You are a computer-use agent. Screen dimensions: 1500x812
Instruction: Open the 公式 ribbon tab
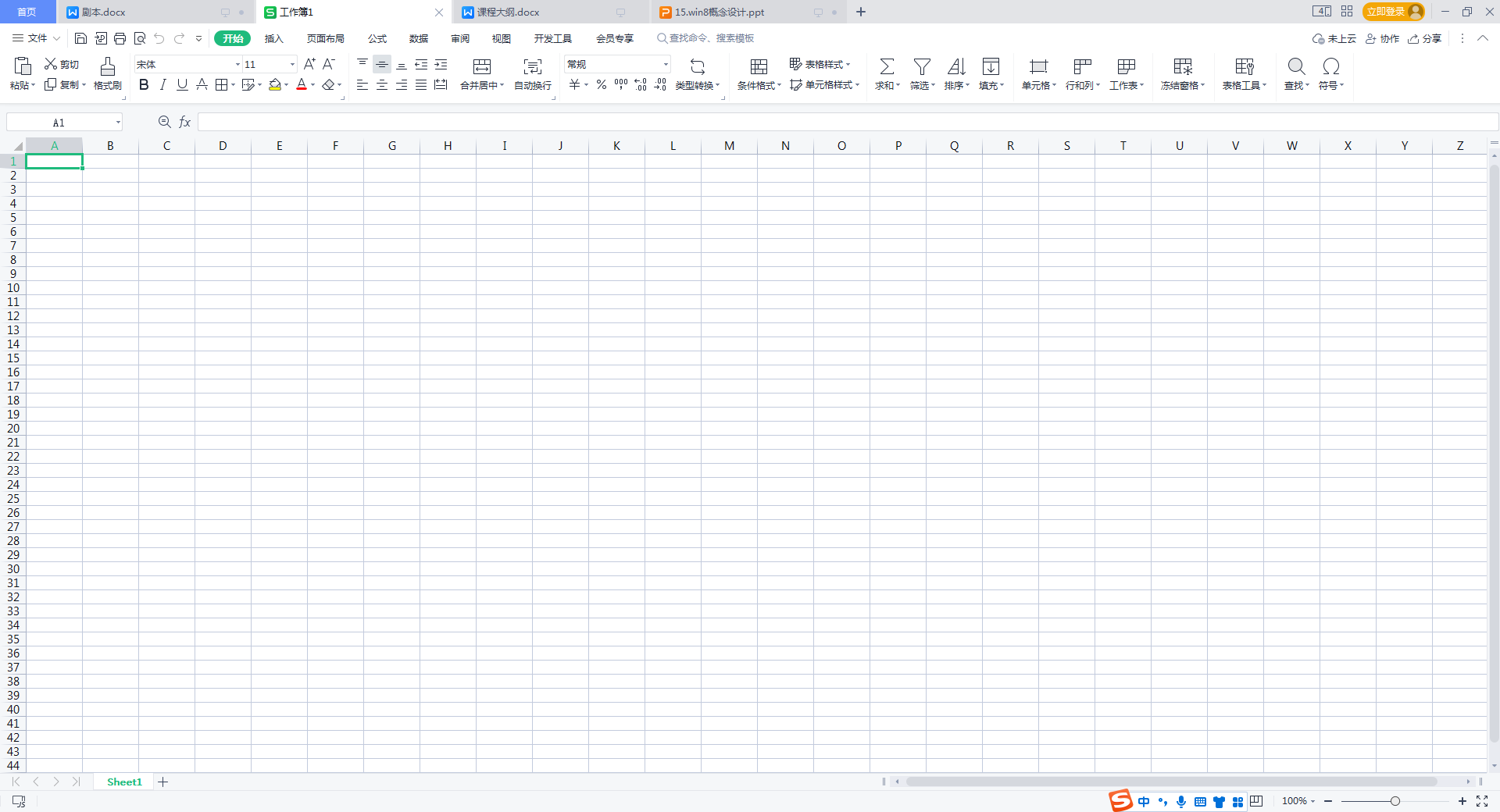[x=377, y=38]
